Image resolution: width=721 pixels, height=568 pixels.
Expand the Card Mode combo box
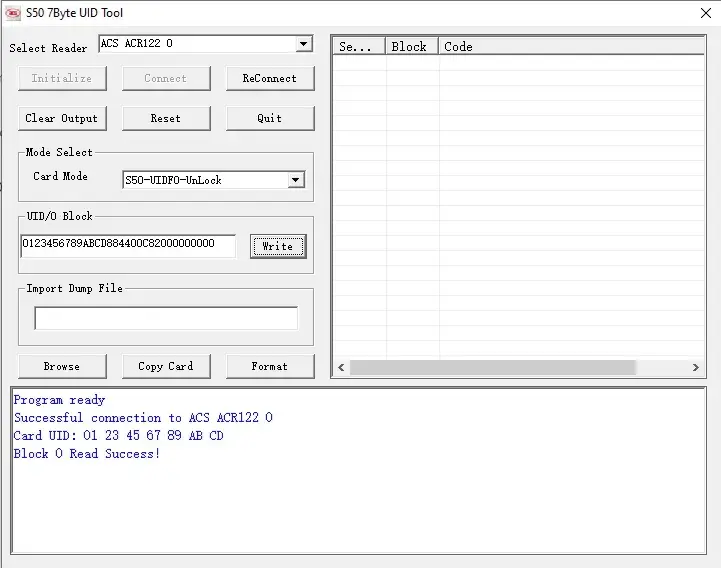click(295, 181)
